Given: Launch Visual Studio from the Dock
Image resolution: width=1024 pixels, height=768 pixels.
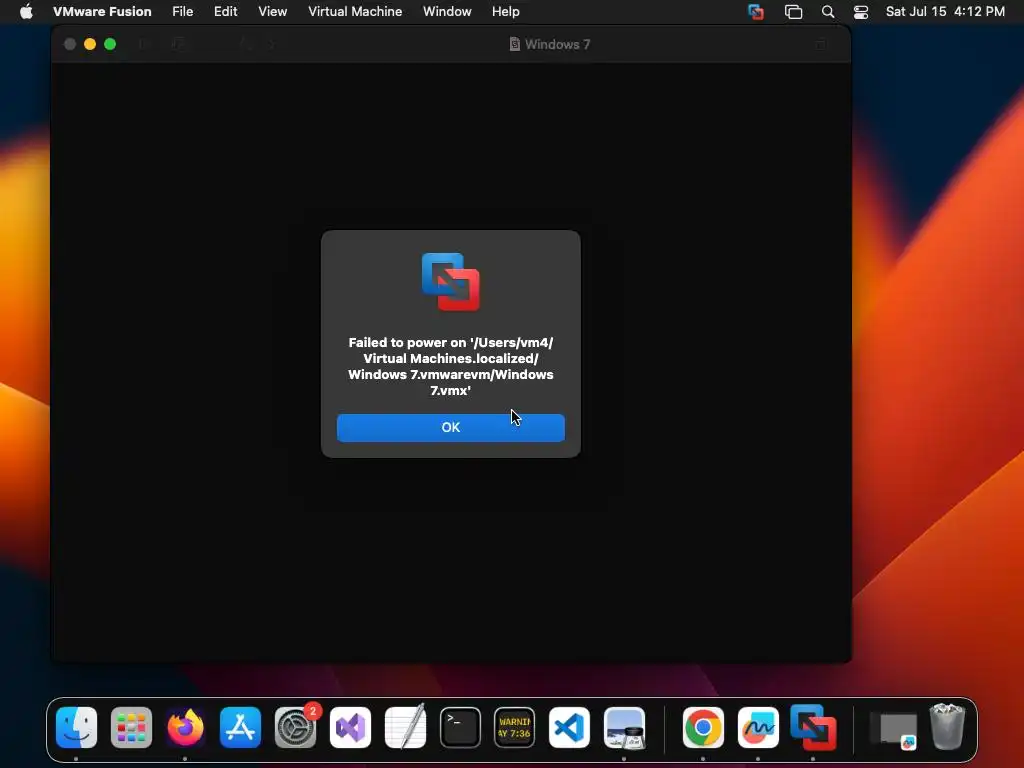Looking at the screenshot, I should pyautogui.click(x=350, y=728).
